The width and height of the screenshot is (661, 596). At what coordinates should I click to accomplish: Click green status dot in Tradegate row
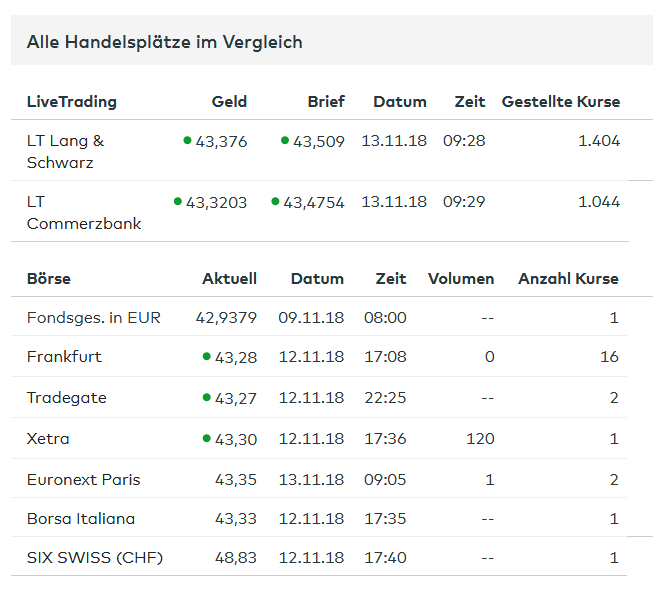pos(206,397)
